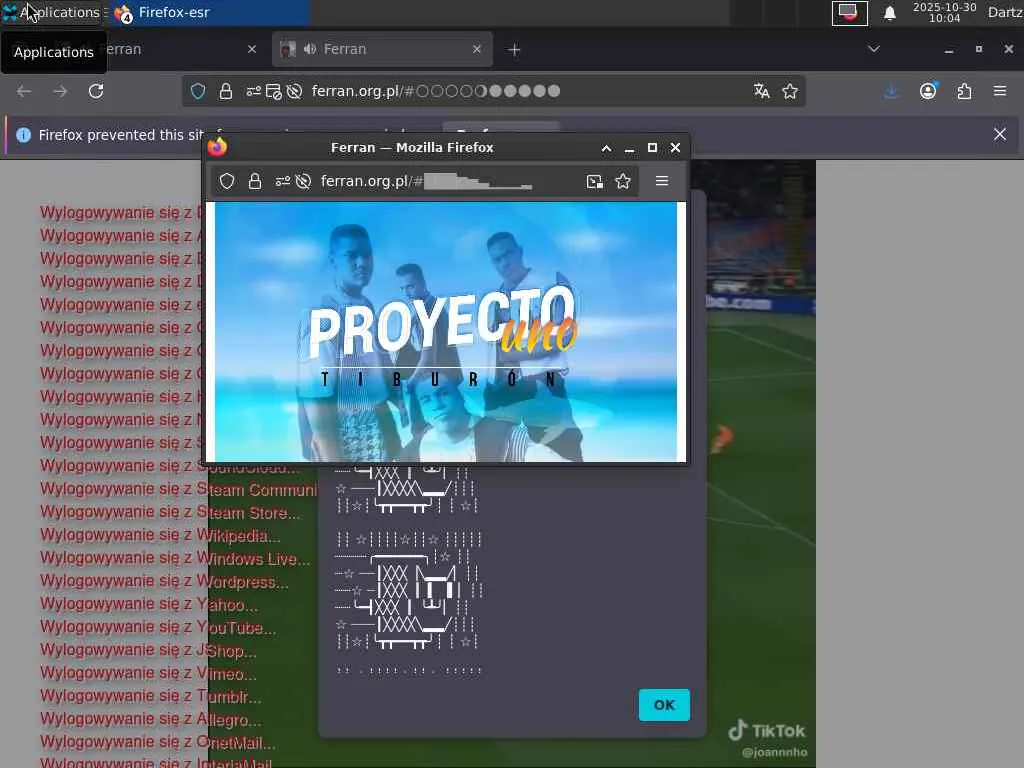Open the Firefox account icon

point(928,91)
